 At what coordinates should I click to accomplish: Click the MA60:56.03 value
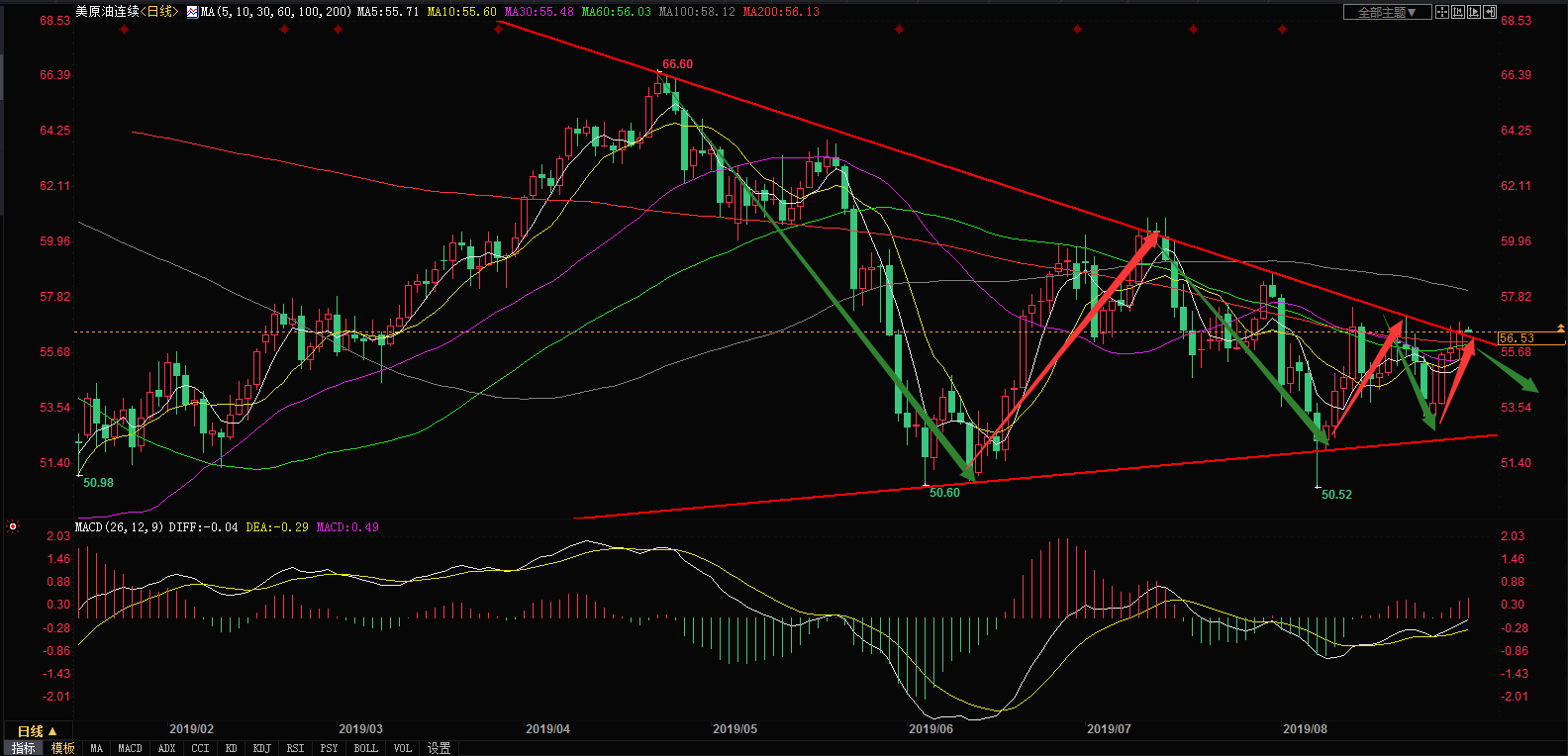616,12
